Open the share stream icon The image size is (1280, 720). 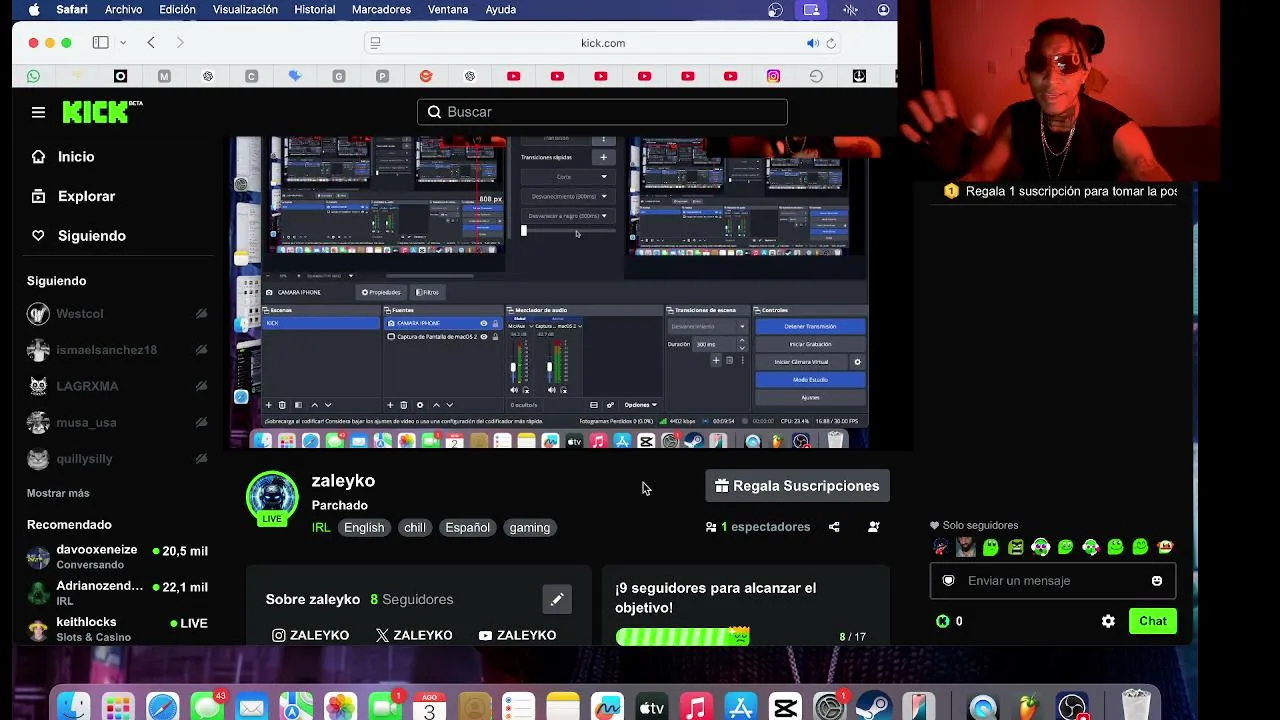point(834,527)
